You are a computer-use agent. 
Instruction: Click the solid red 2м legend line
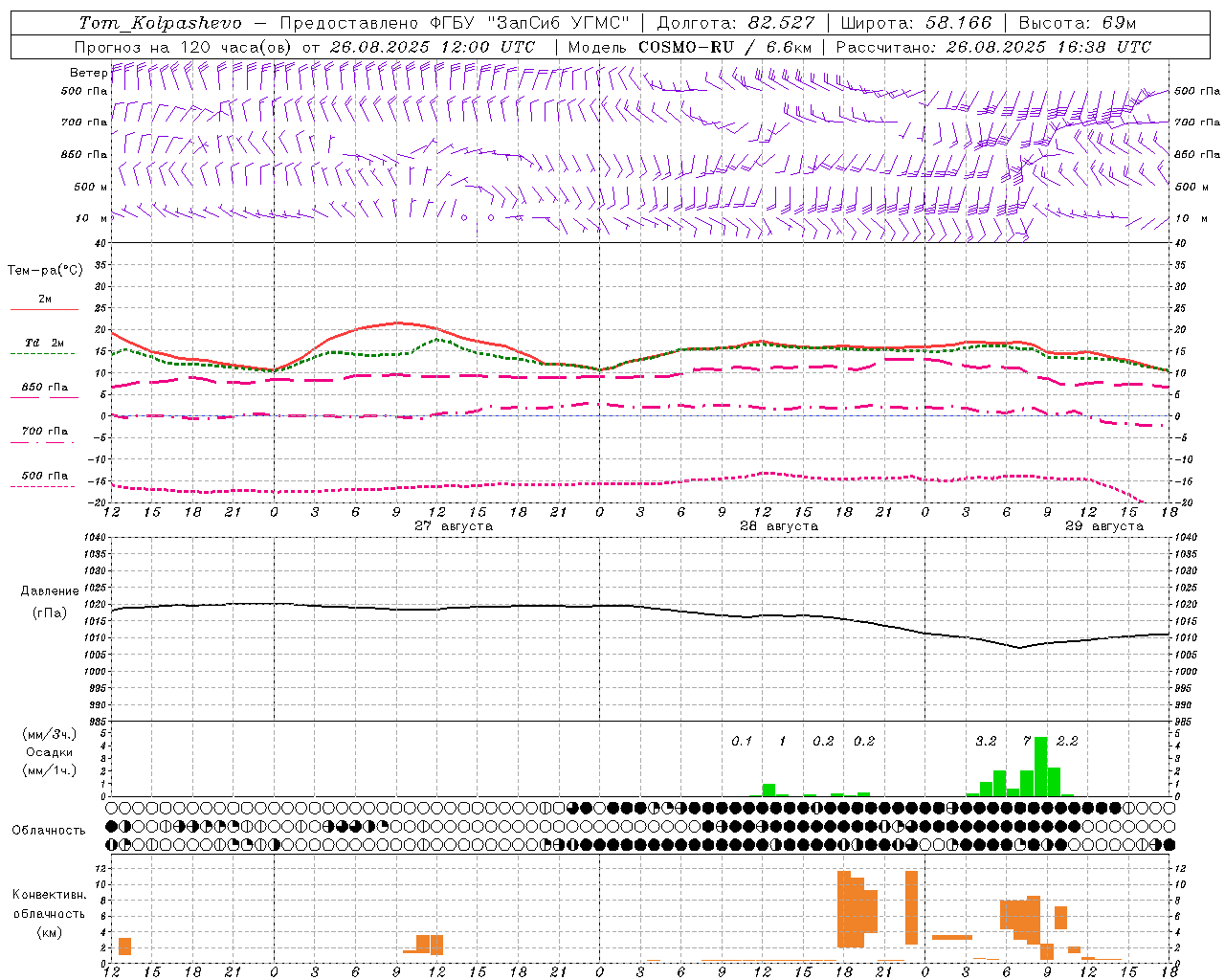44,310
